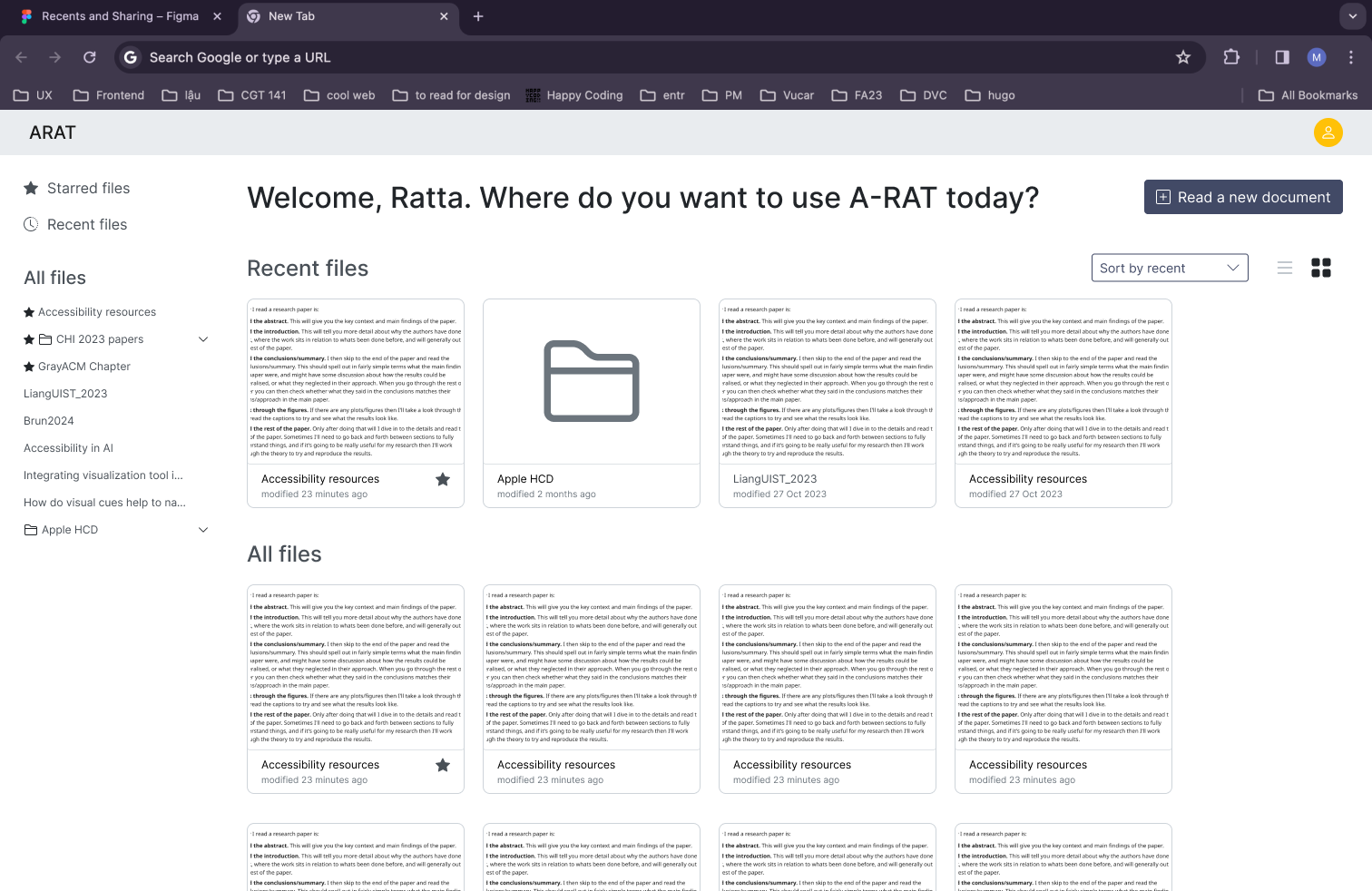Click Read a new document button
The width and height of the screenshot is (1372, 891).
pyautogui.click(x=1243, y=197)
